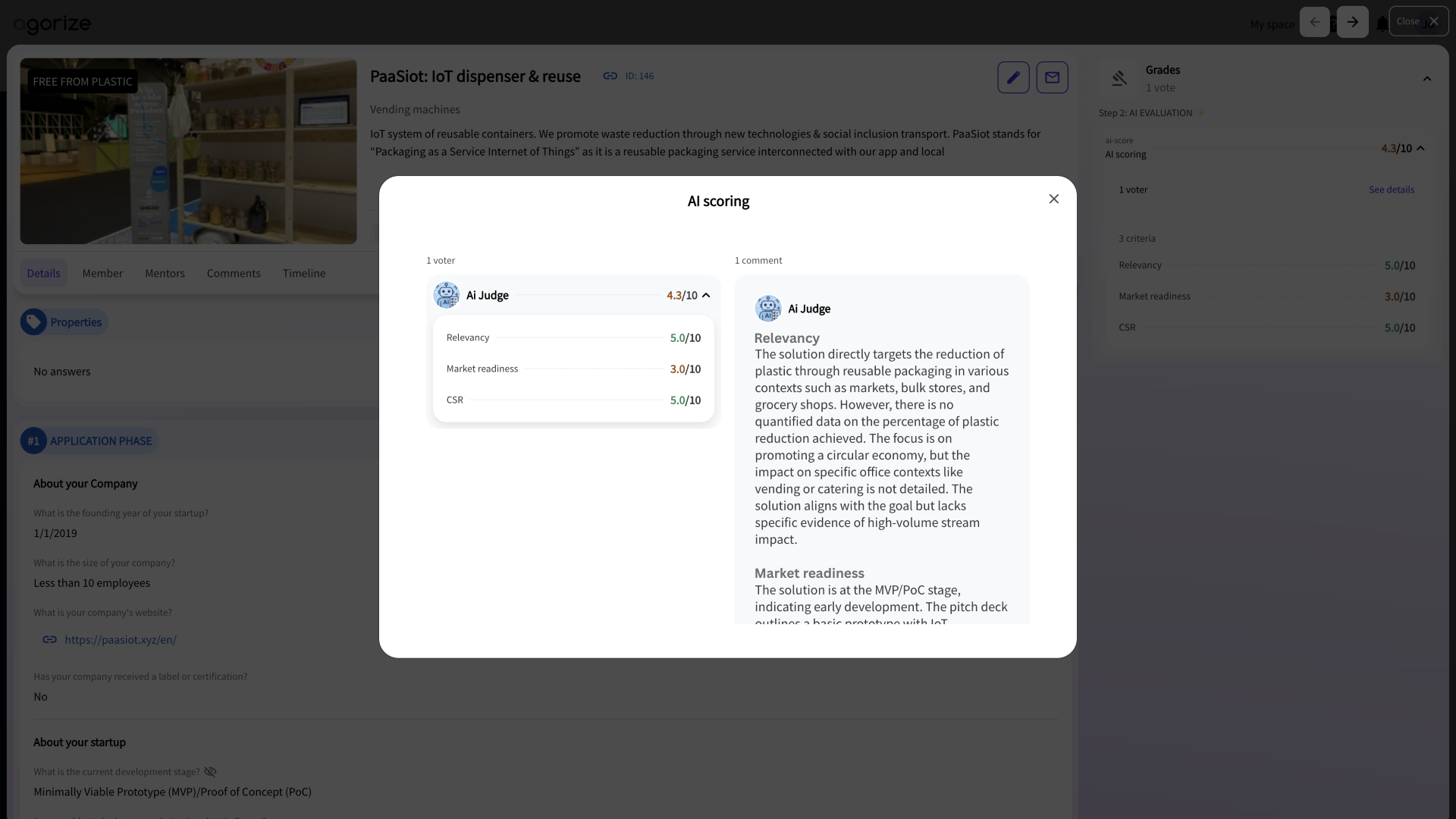
Task: Toggle visibility of the development stage question
Action: point(210,771)
